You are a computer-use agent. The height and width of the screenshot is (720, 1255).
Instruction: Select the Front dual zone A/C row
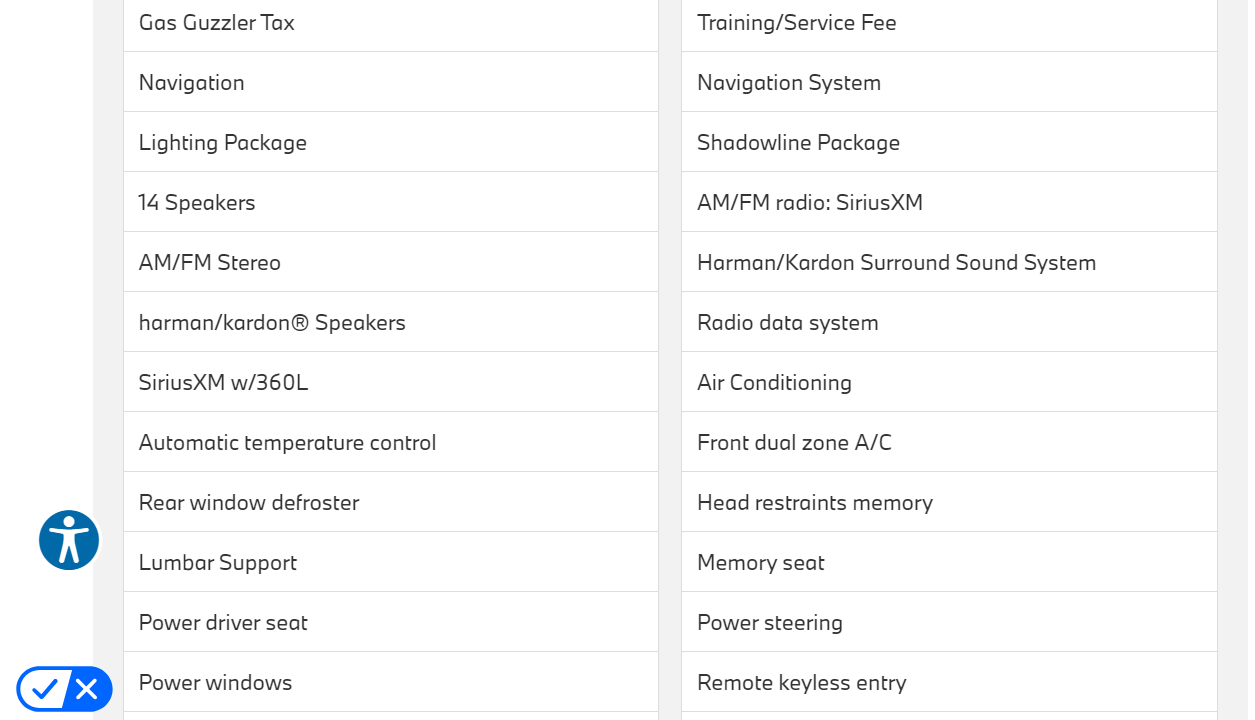[794, 442]
